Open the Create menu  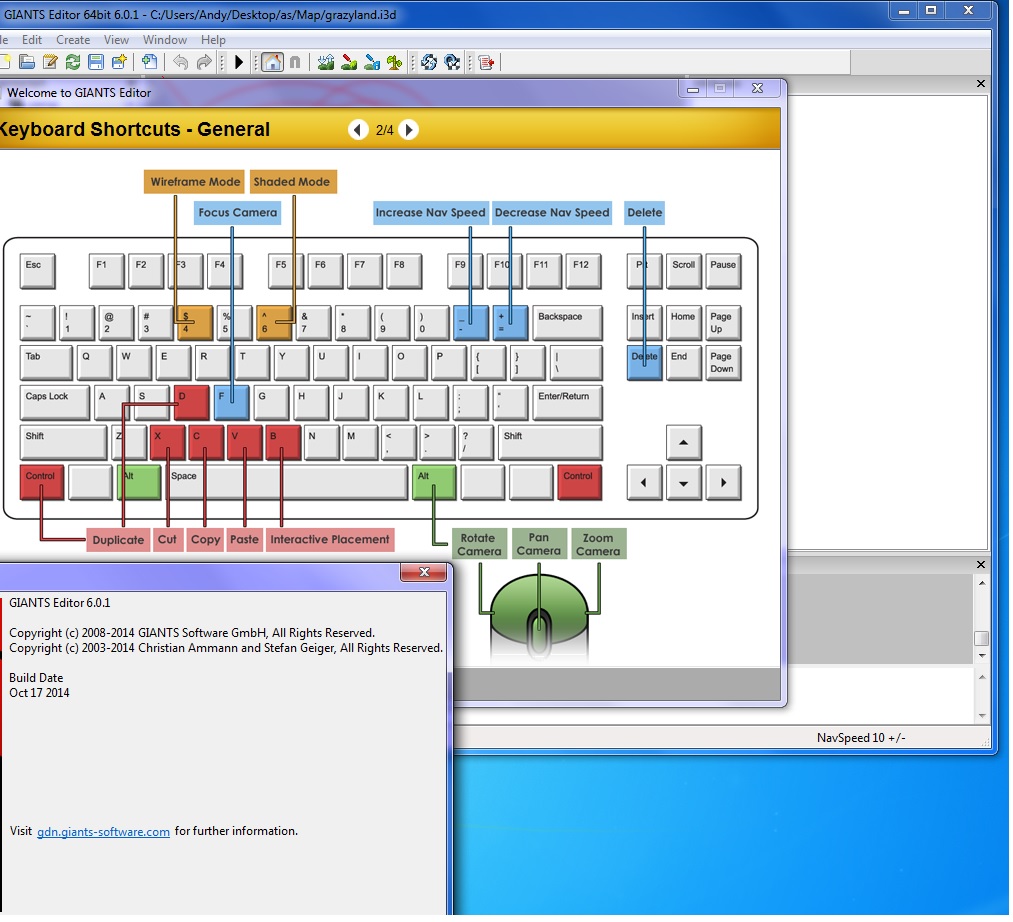tap(73, 39)
